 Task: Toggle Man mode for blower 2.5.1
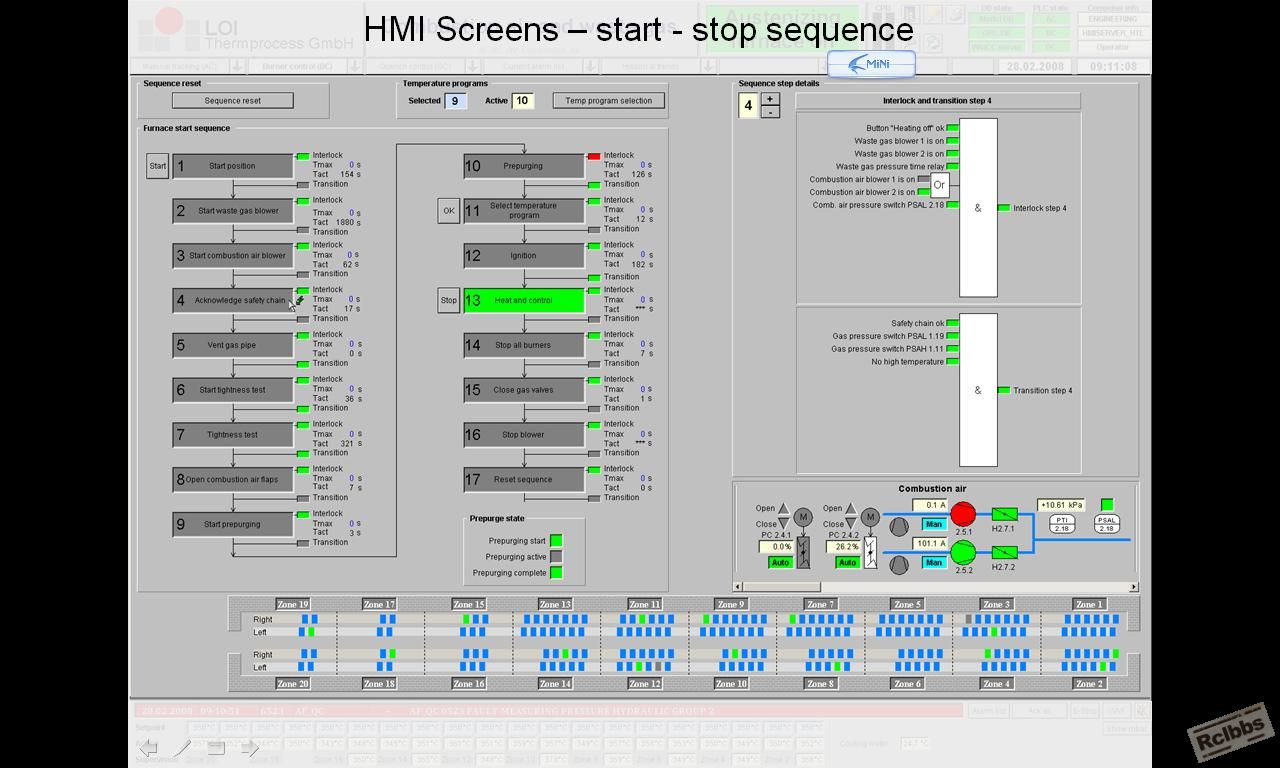934,524
